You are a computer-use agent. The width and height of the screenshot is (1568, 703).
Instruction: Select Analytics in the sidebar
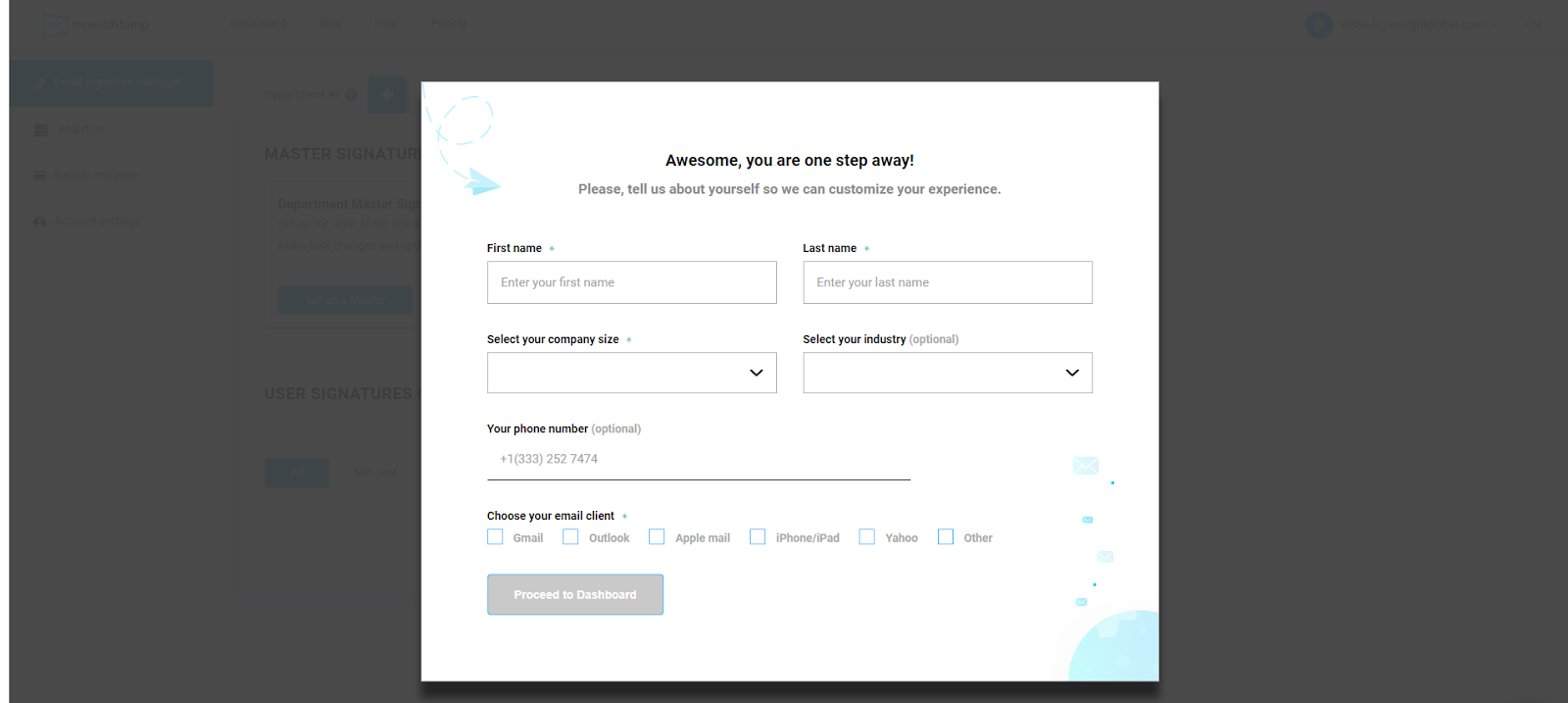[80, 129]
